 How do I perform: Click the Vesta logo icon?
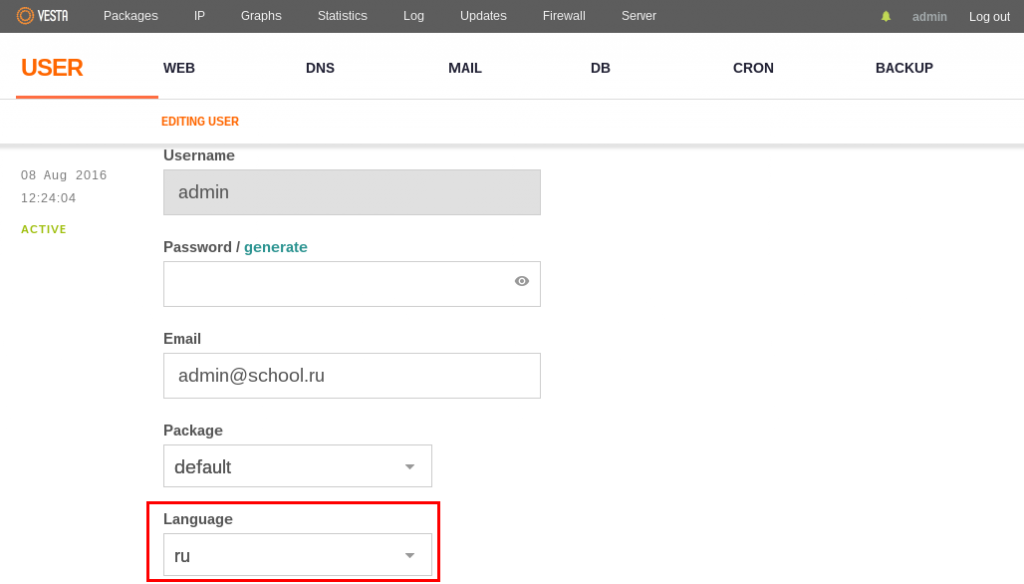pos(25,16)
